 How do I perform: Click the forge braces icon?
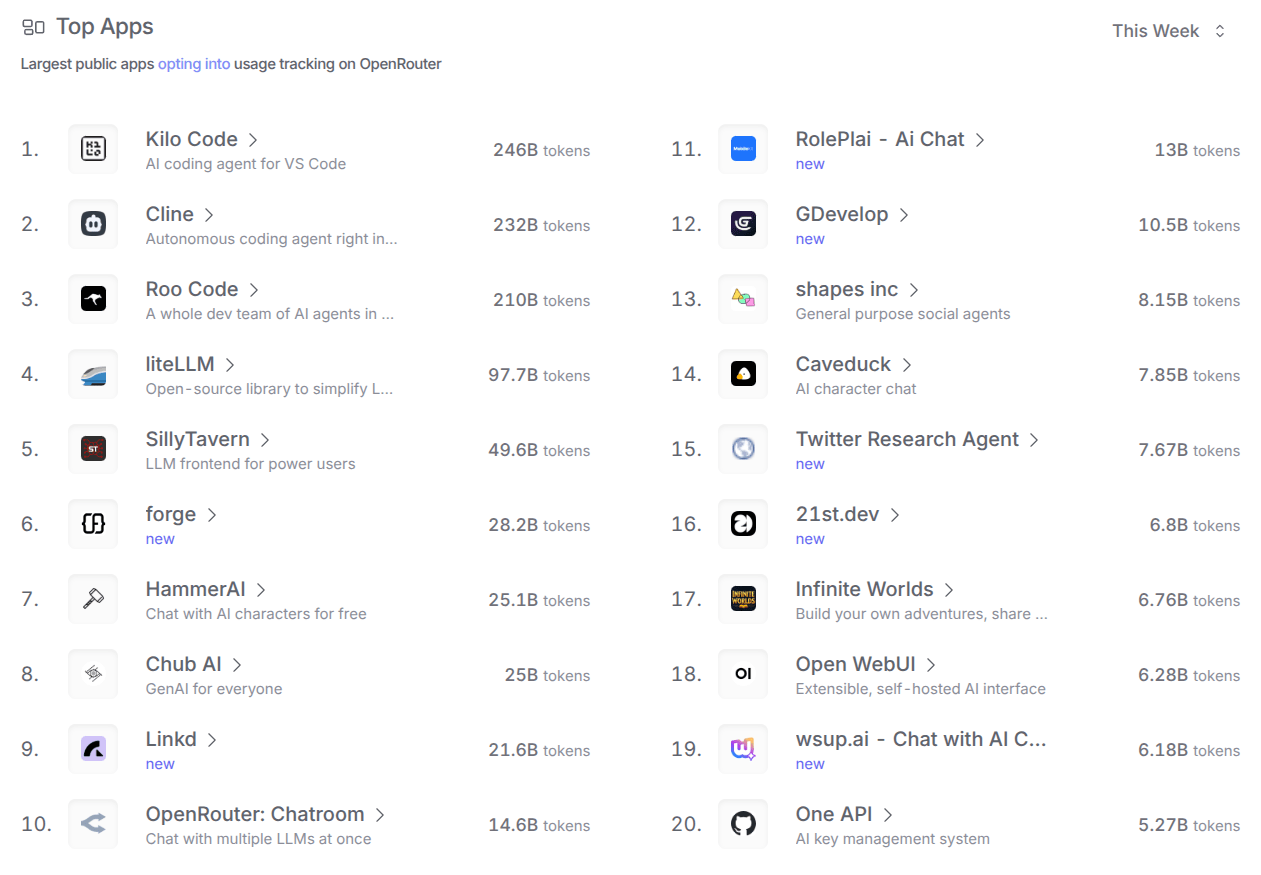tap(93, 524)
